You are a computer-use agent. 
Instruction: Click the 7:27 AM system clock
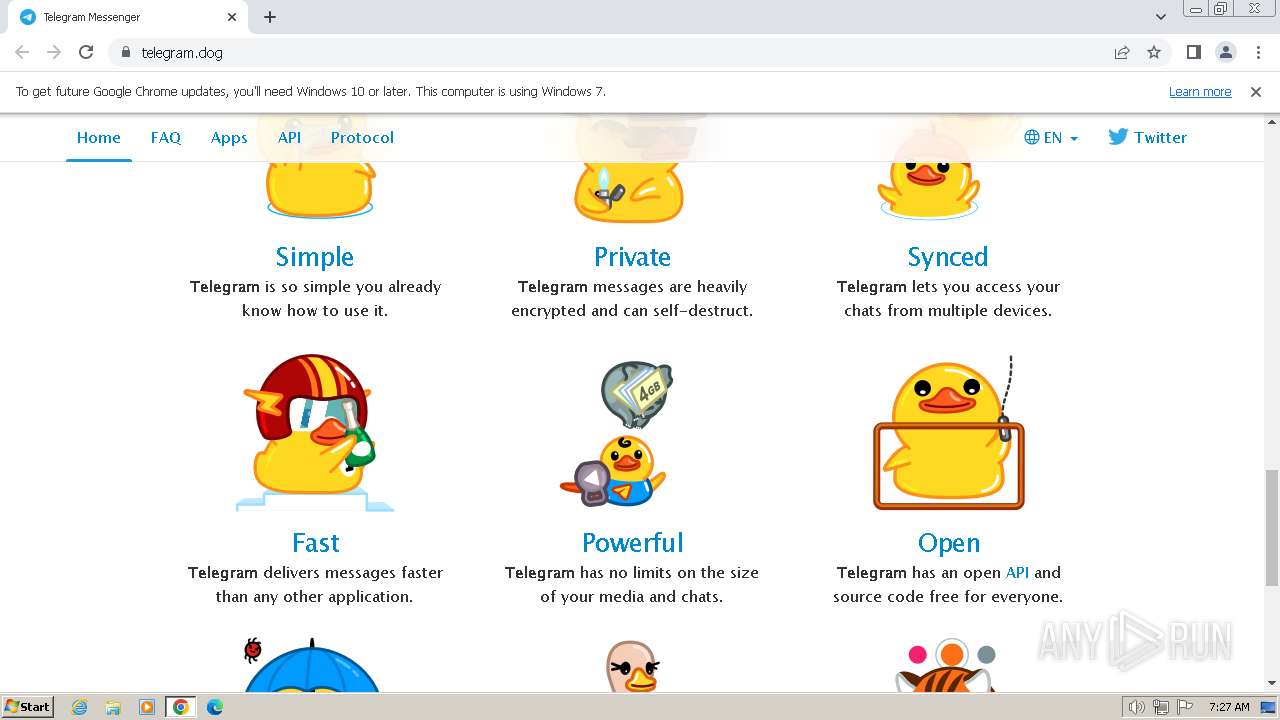pyautogui.click(x=1229, y=707)
